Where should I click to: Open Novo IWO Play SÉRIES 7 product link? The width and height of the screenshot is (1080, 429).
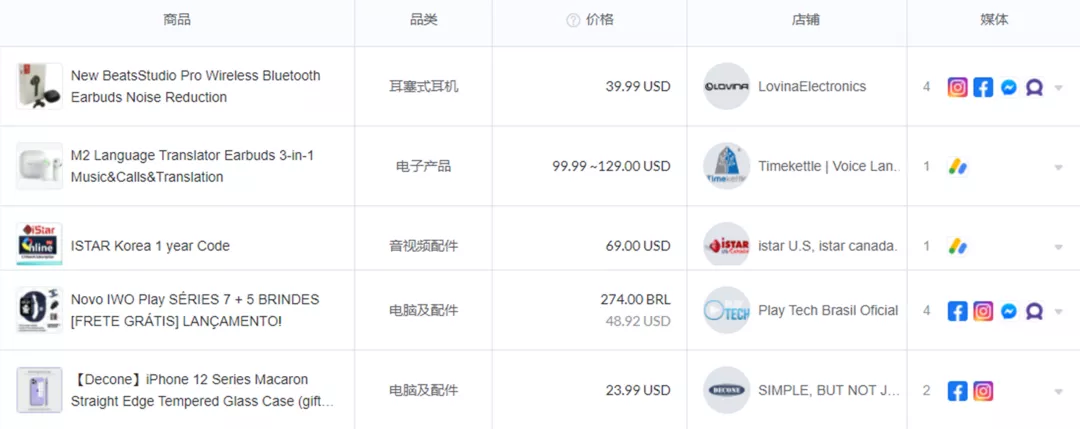point(195,310)
